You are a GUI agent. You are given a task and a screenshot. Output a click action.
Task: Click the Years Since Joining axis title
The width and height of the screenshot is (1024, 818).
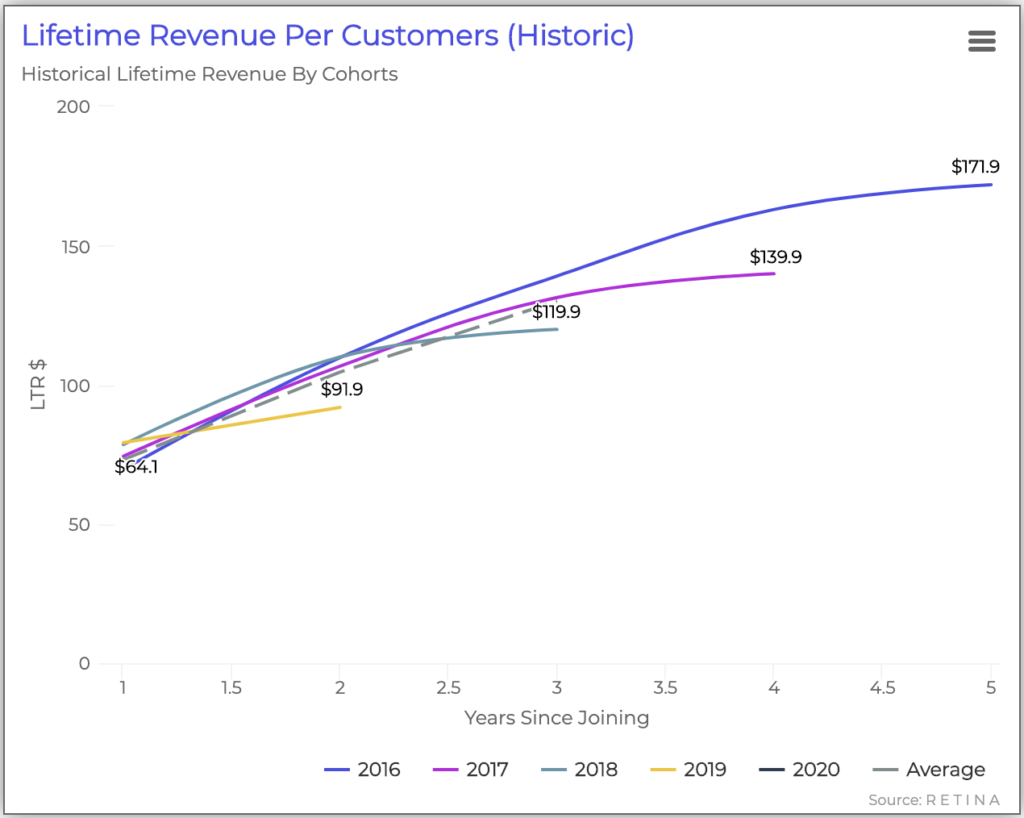point(556,718)
